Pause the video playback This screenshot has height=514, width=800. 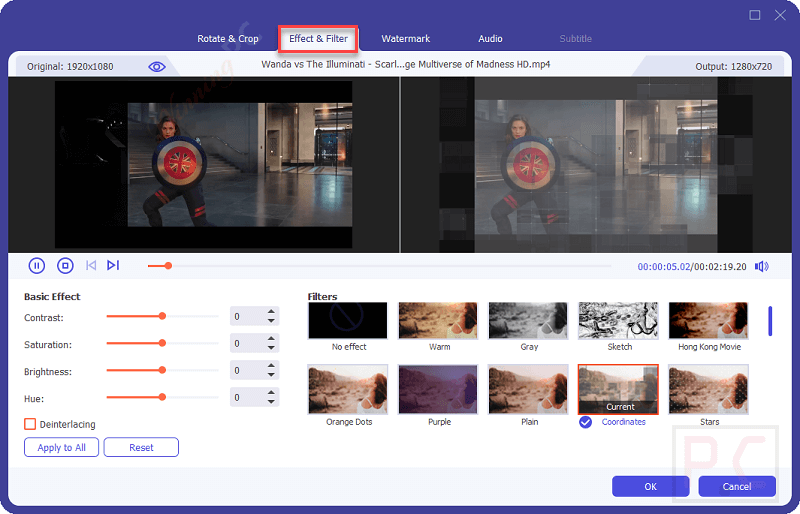[x=37, y=265]
